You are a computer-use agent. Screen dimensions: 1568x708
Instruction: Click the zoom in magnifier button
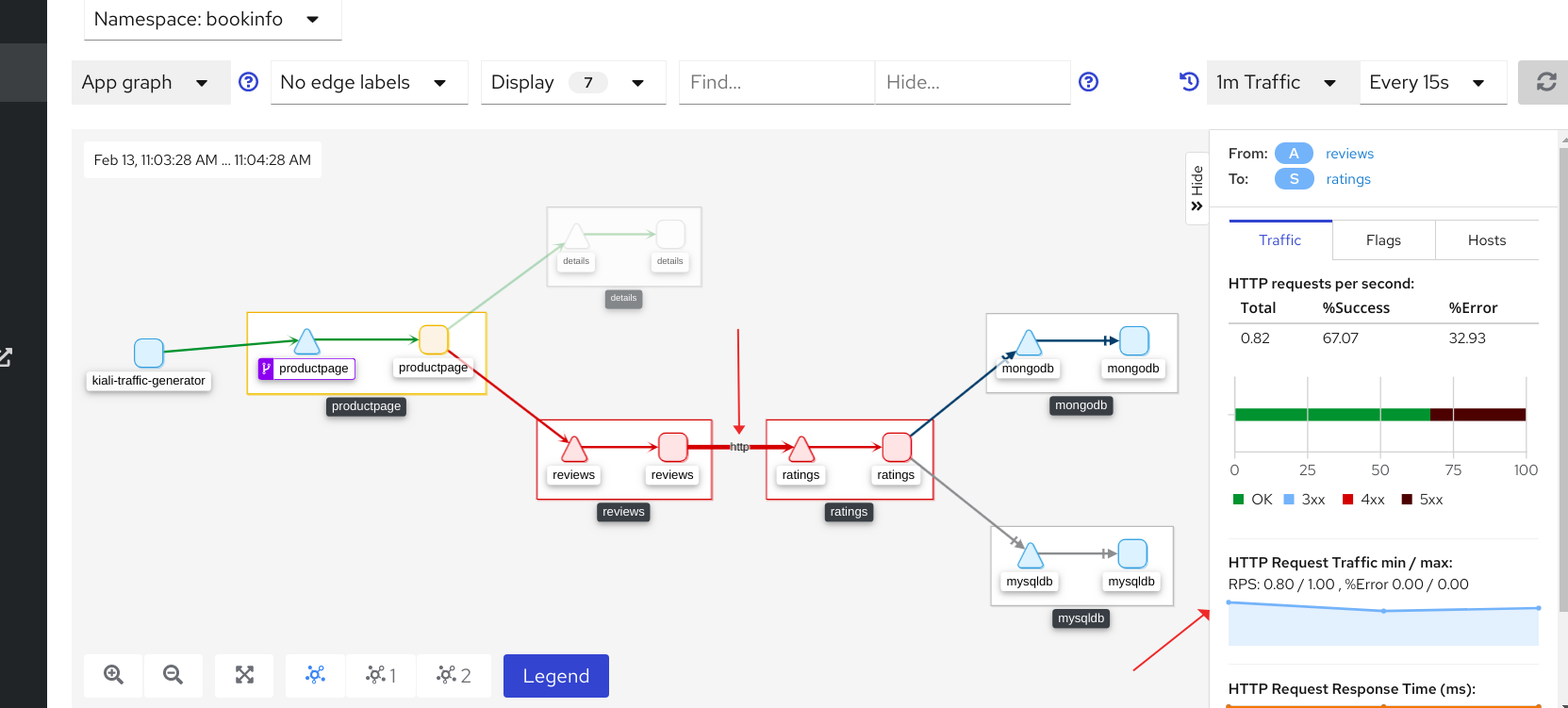(x=113, y=675)
